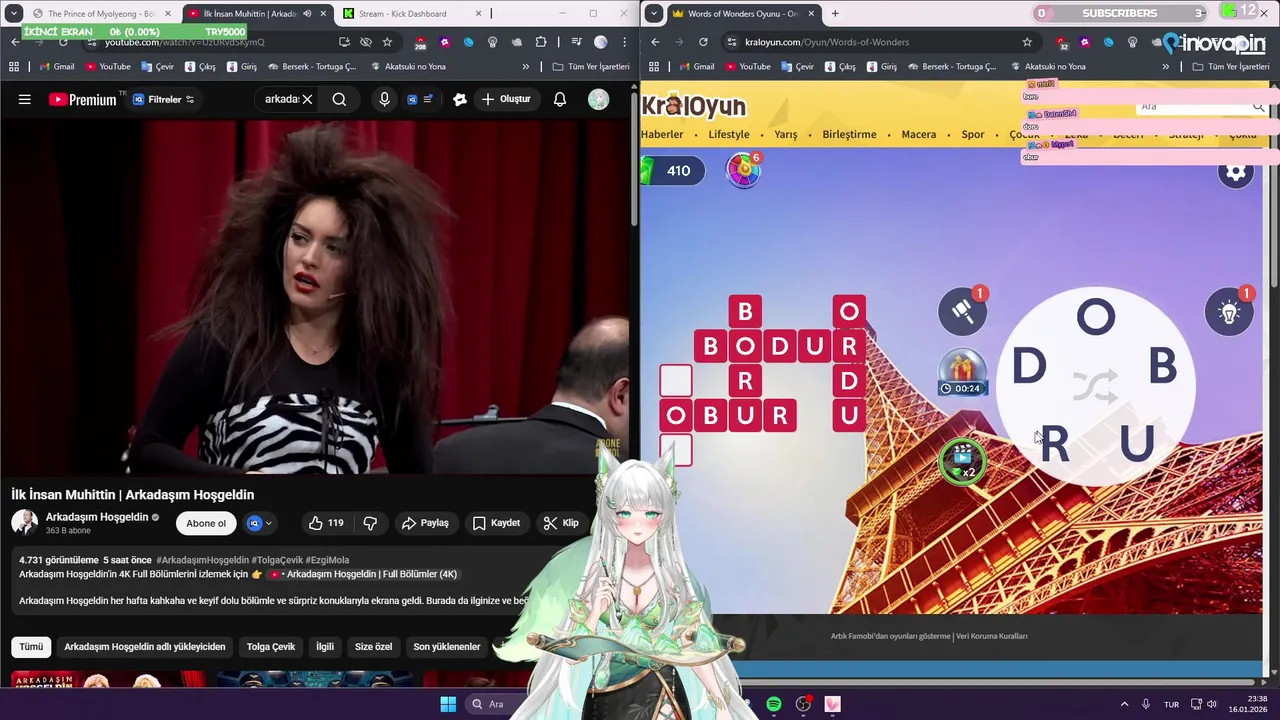1280x720 pixels.
Task: Open the Veri Koruma Kuralları link
Action: click(991, 636)
